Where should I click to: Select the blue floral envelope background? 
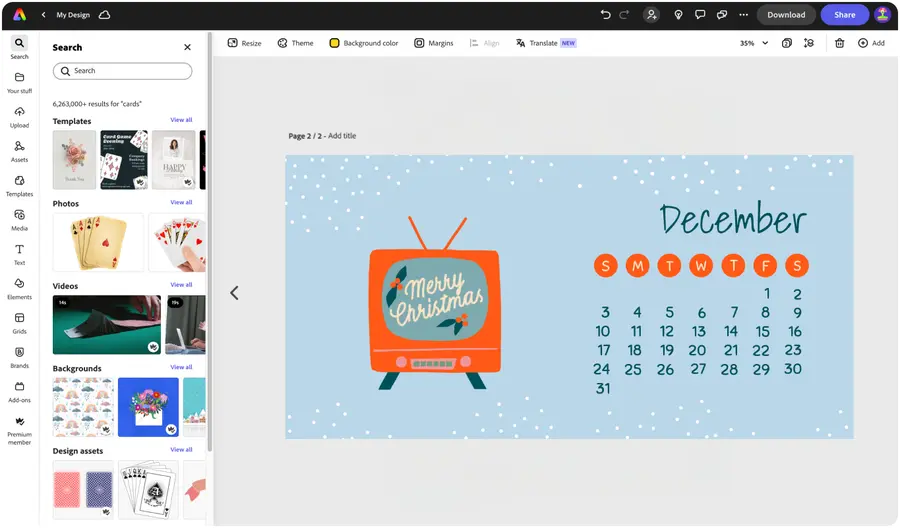pyautogui.click(x=148, y=407)
